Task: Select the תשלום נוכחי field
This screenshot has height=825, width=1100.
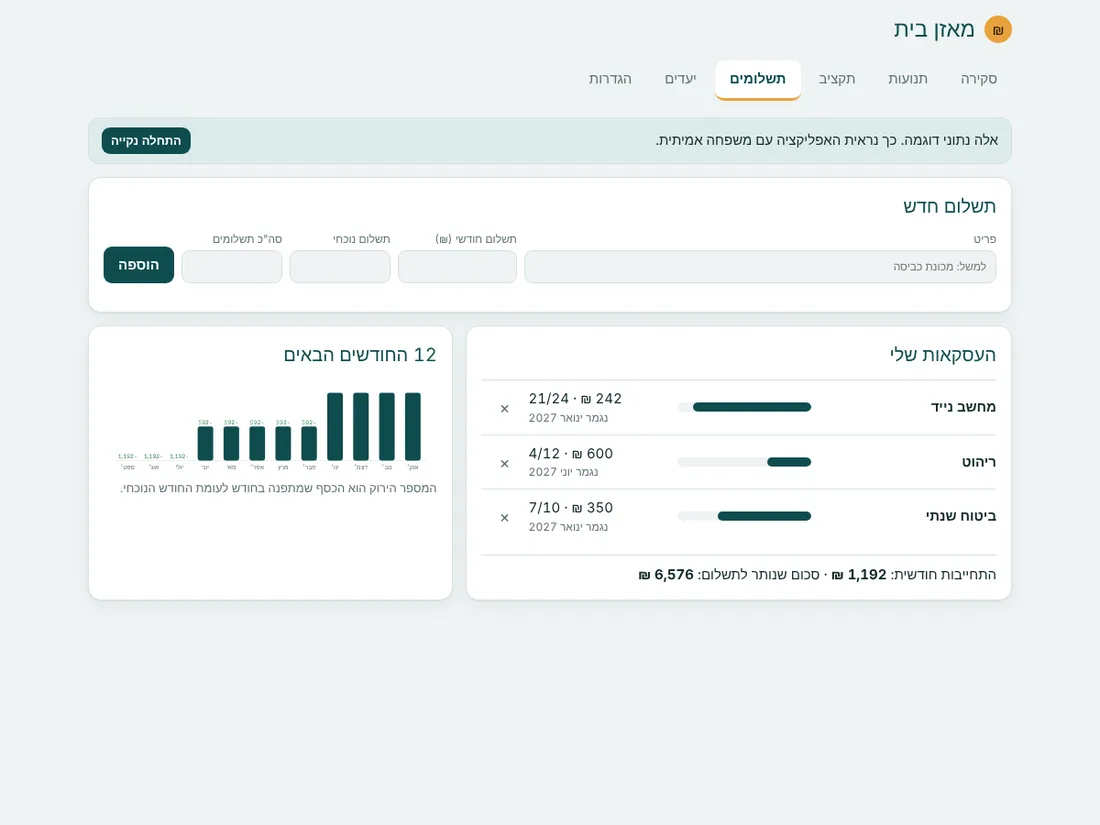Action: (340, 267)
